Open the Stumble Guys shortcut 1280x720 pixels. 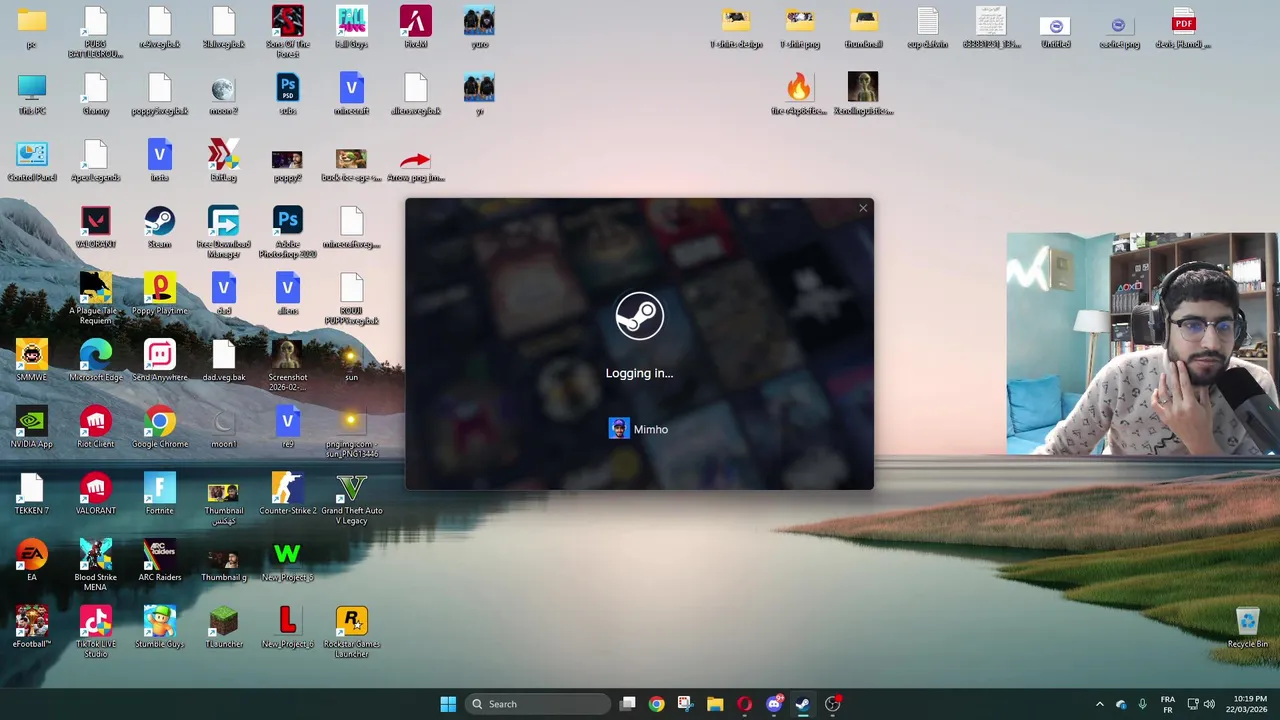(159, 627)
